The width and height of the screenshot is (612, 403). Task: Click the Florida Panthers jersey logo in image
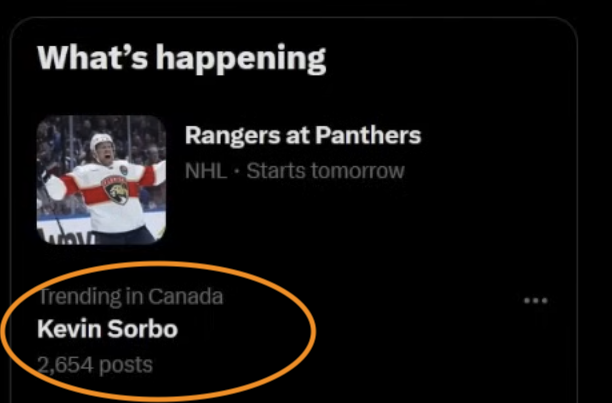click(117, 190)
